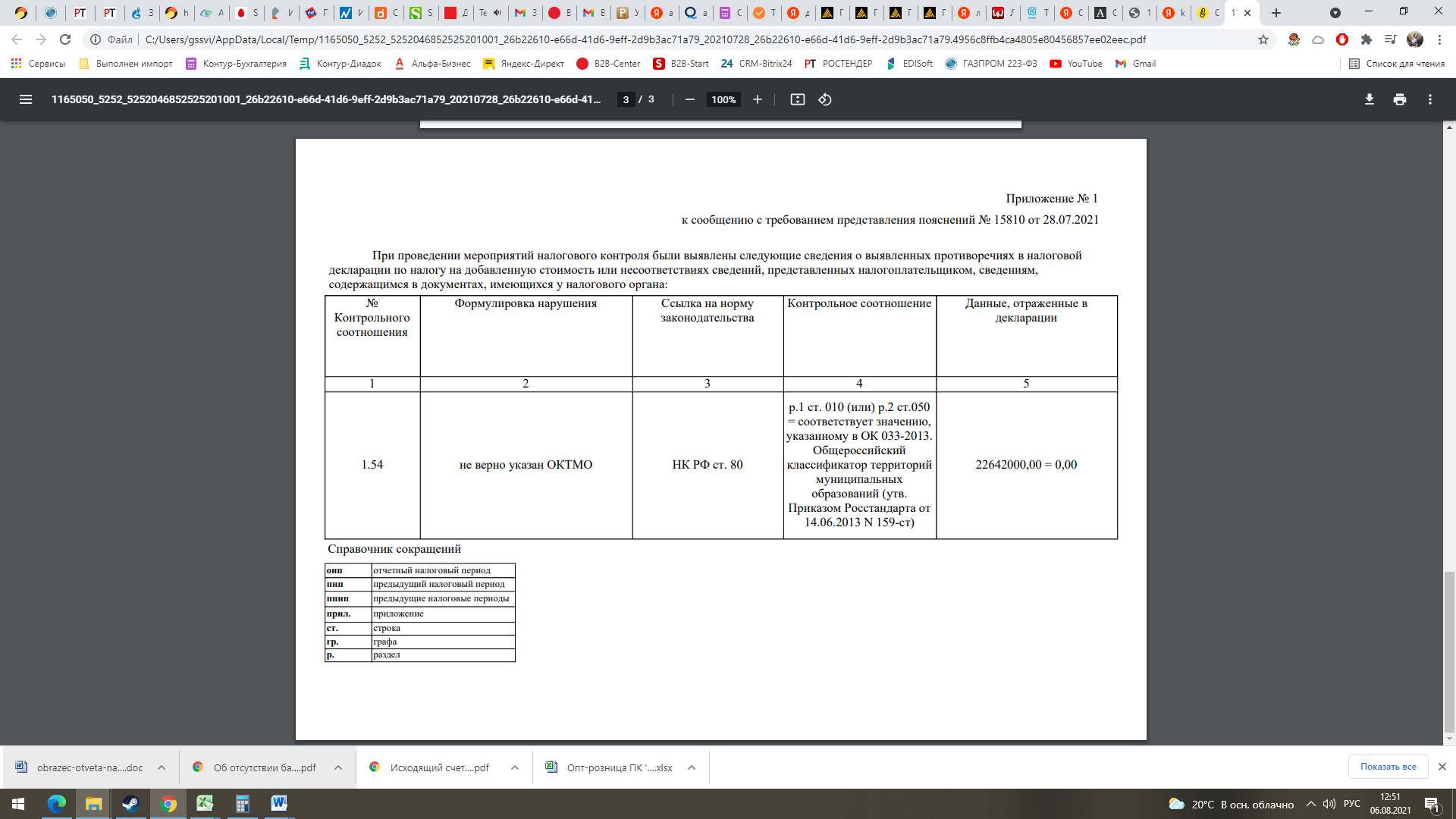Open Word from taskbar

(279, 804)
